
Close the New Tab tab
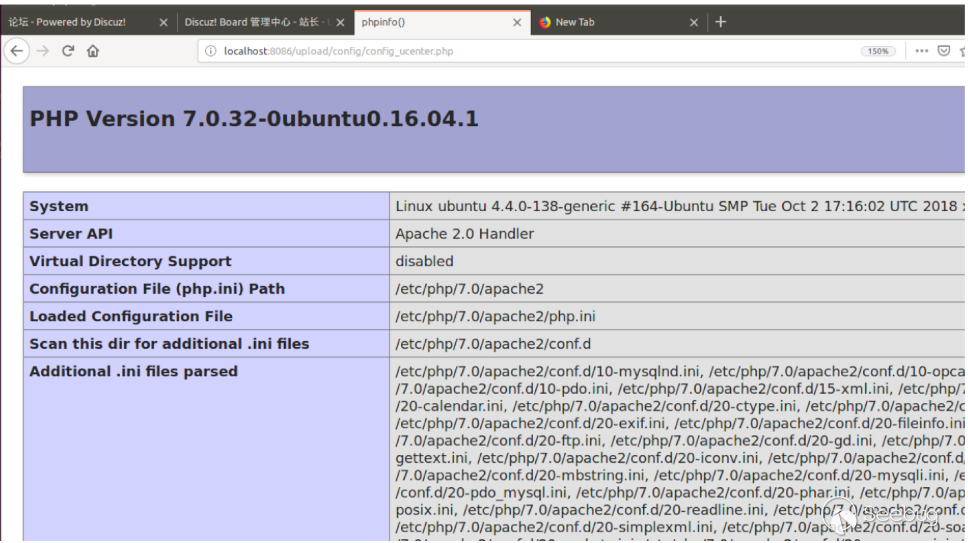point(694,22)
